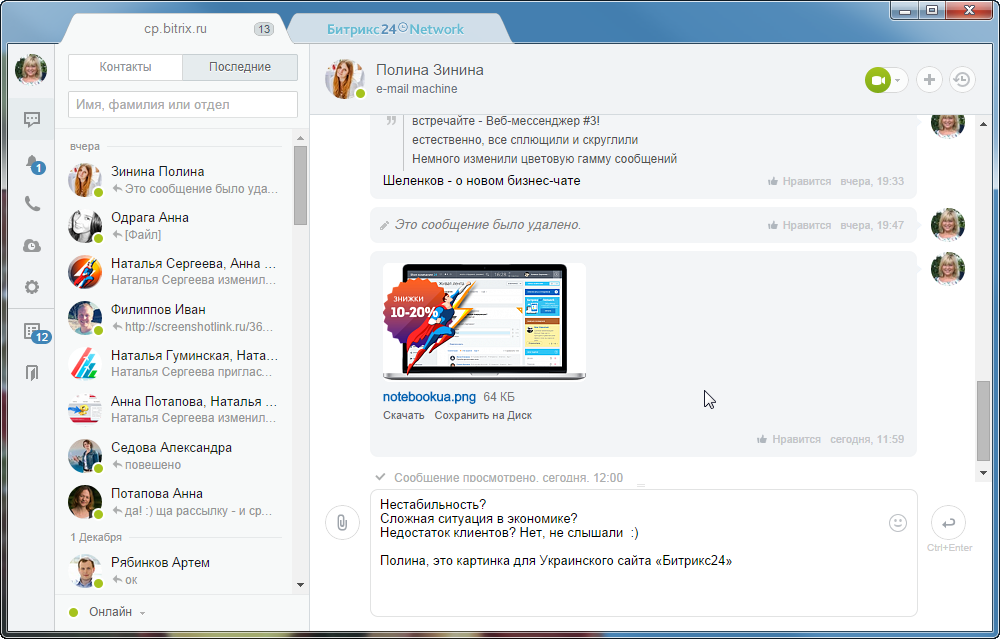Click own profile avatar in sidebar
The height and width of the screenshot is (639, 1000).
(x=31, y=70)
